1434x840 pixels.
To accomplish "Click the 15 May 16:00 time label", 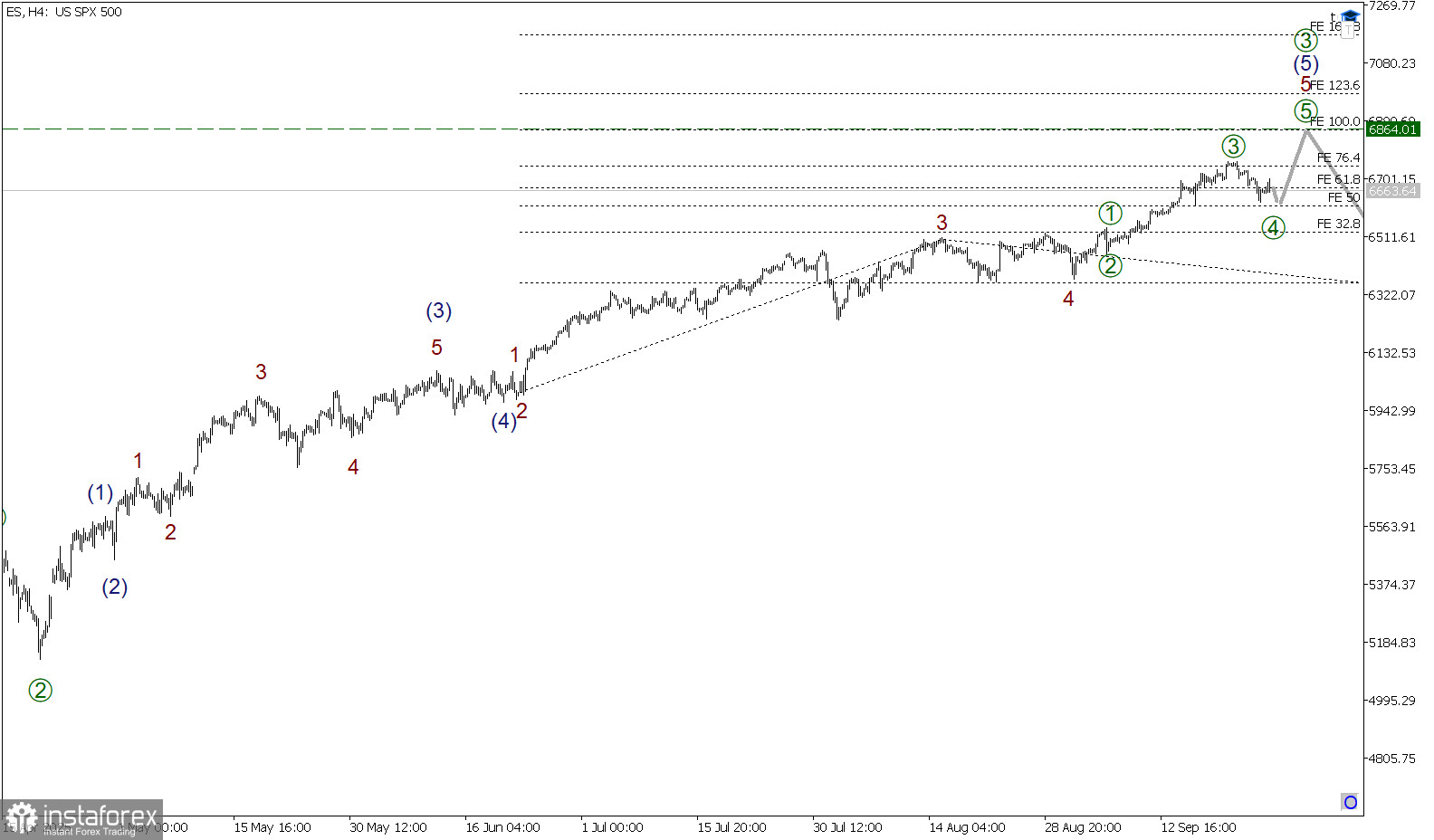I will point(272,827).
